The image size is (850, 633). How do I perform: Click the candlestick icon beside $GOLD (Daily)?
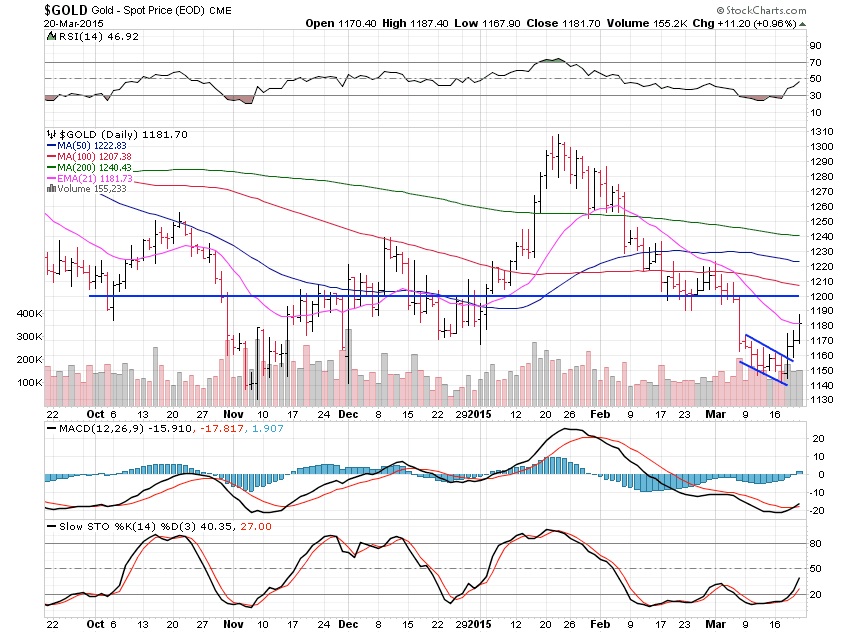click(x=51, y=134)
